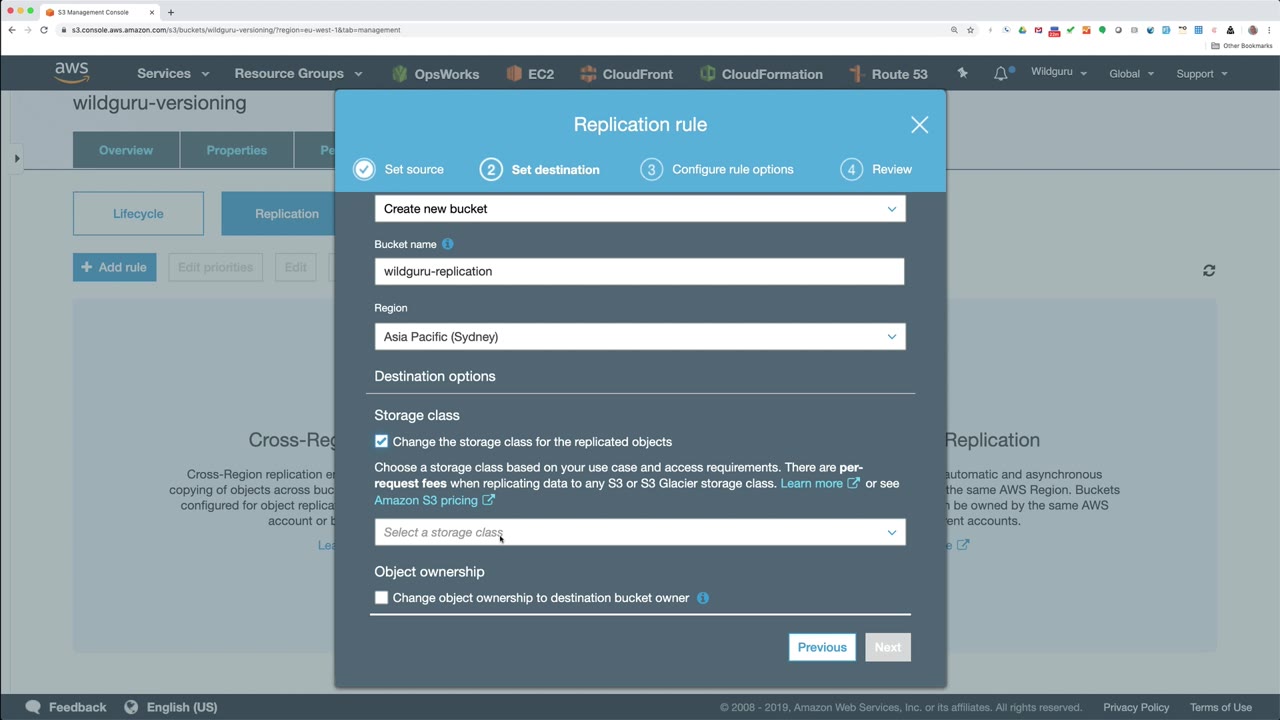The width and height of the screenshot is (1280, 720).
Task: Click the language globe icon
Action: (131, 707)
